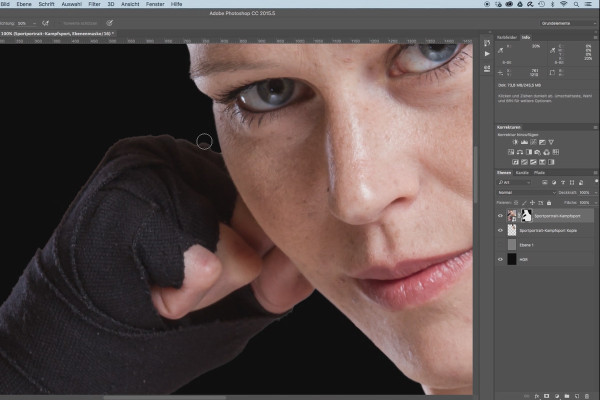Open the Grundelemente workspace dropdown
The image size is (600, 400).
tap(568, 23)
